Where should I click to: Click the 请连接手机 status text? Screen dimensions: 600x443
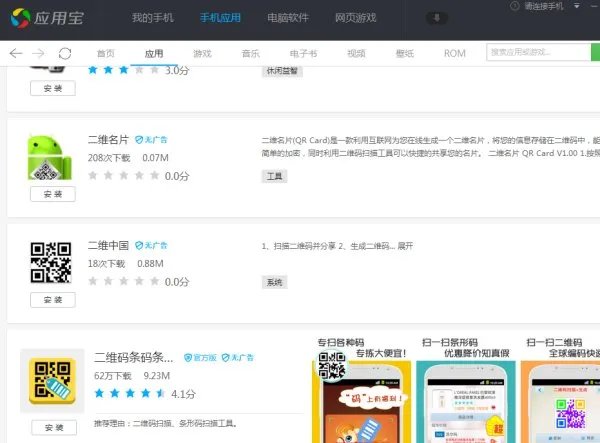coord(544,6)
